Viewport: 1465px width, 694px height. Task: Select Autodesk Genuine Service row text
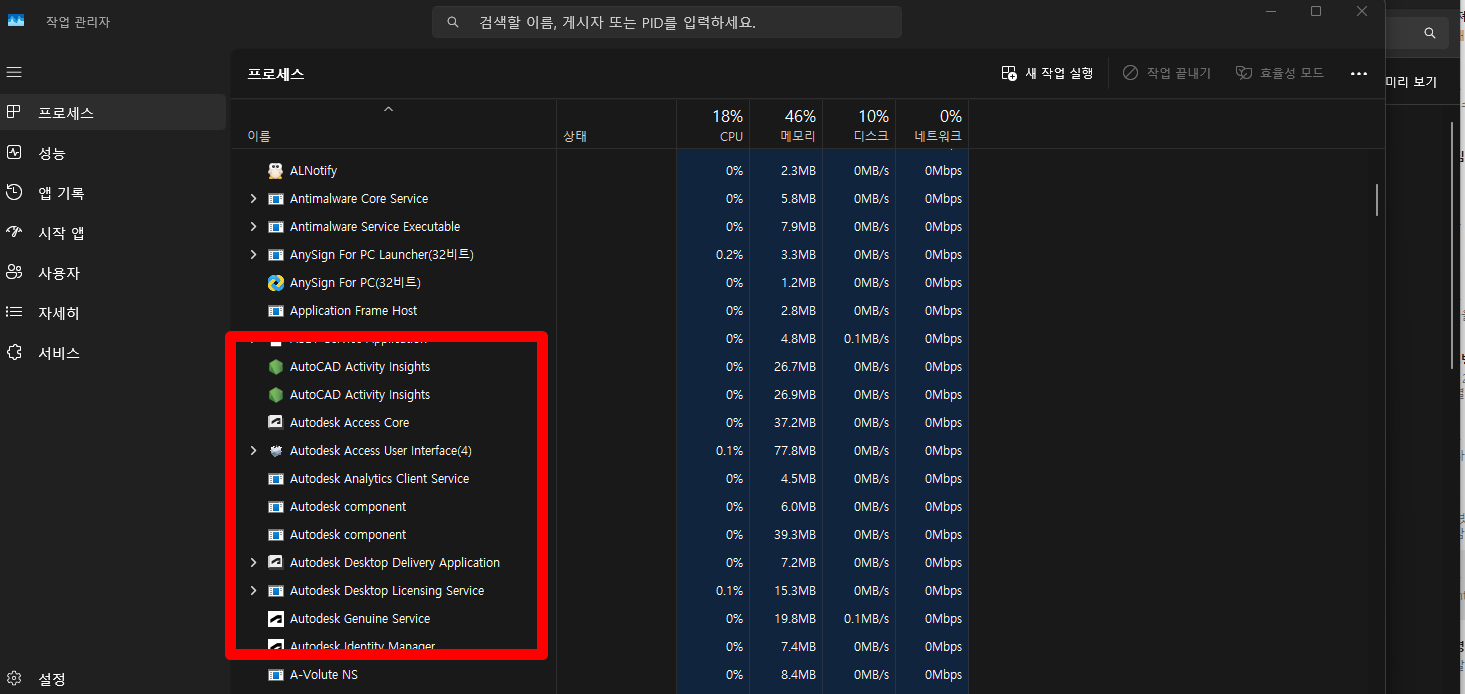pos(360,619)
